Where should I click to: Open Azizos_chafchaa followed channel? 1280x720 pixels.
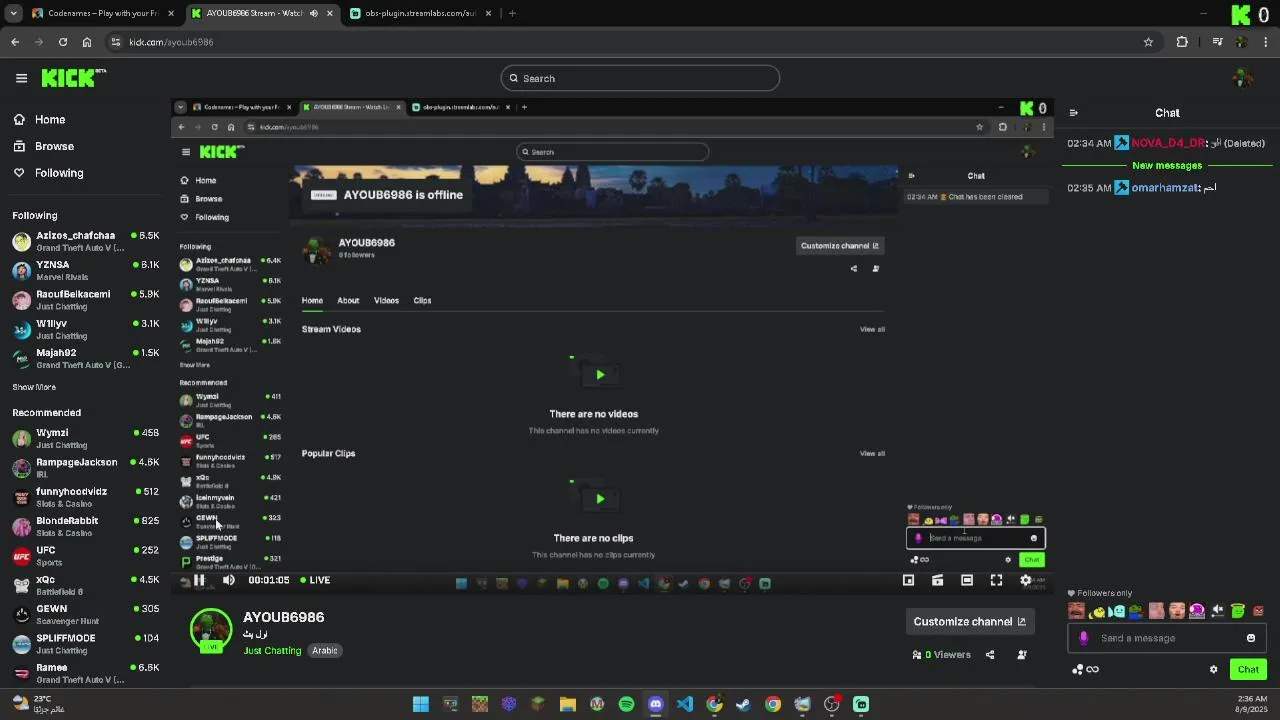coord(85,241)
